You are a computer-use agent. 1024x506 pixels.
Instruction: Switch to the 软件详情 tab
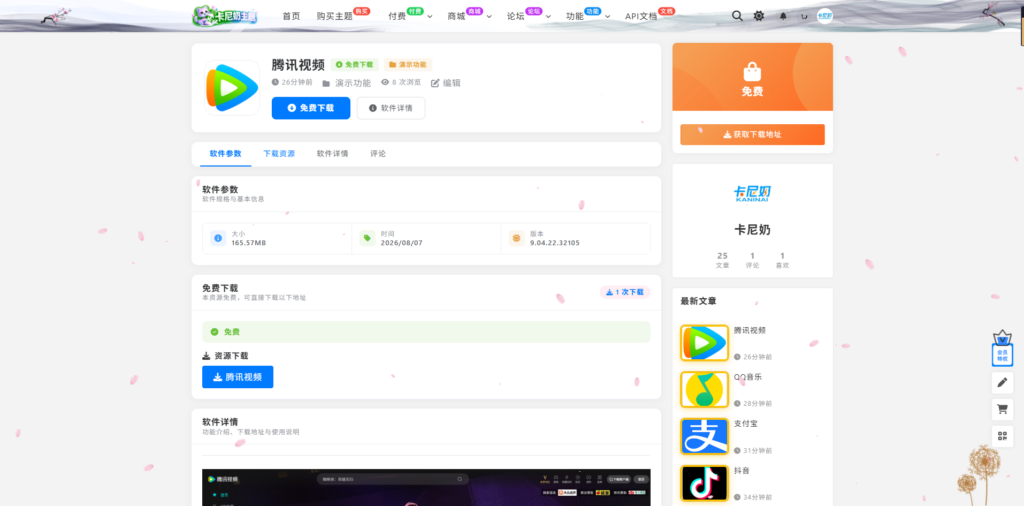[332, 154]
